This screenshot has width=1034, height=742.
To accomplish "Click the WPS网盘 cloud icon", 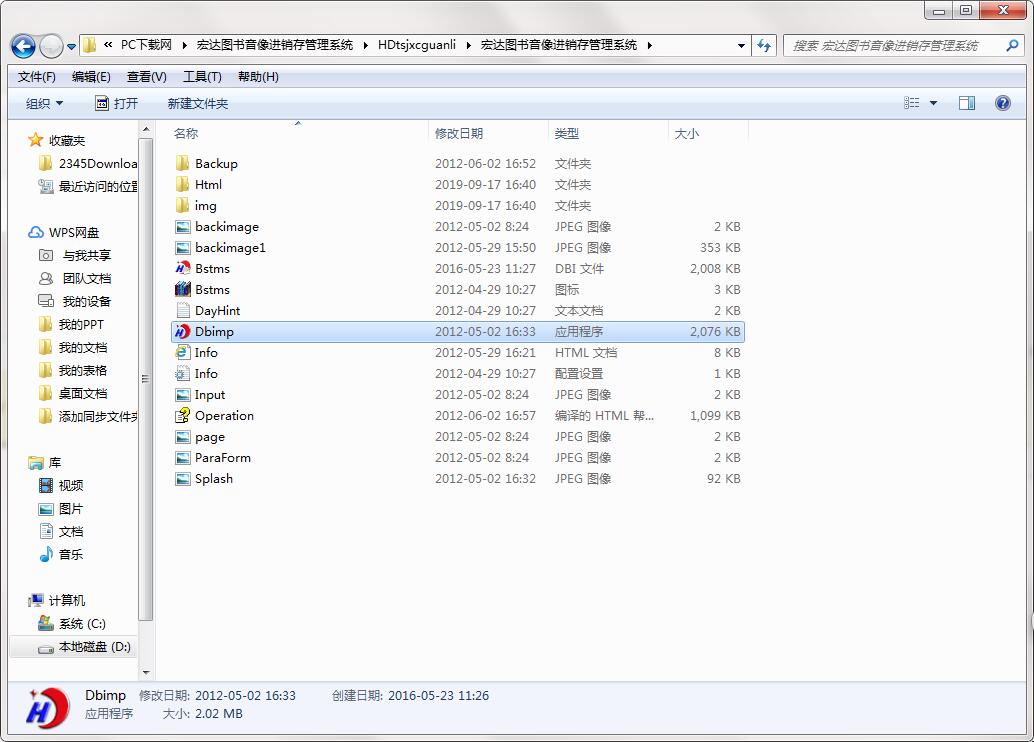I will click(x=36, y=233).
